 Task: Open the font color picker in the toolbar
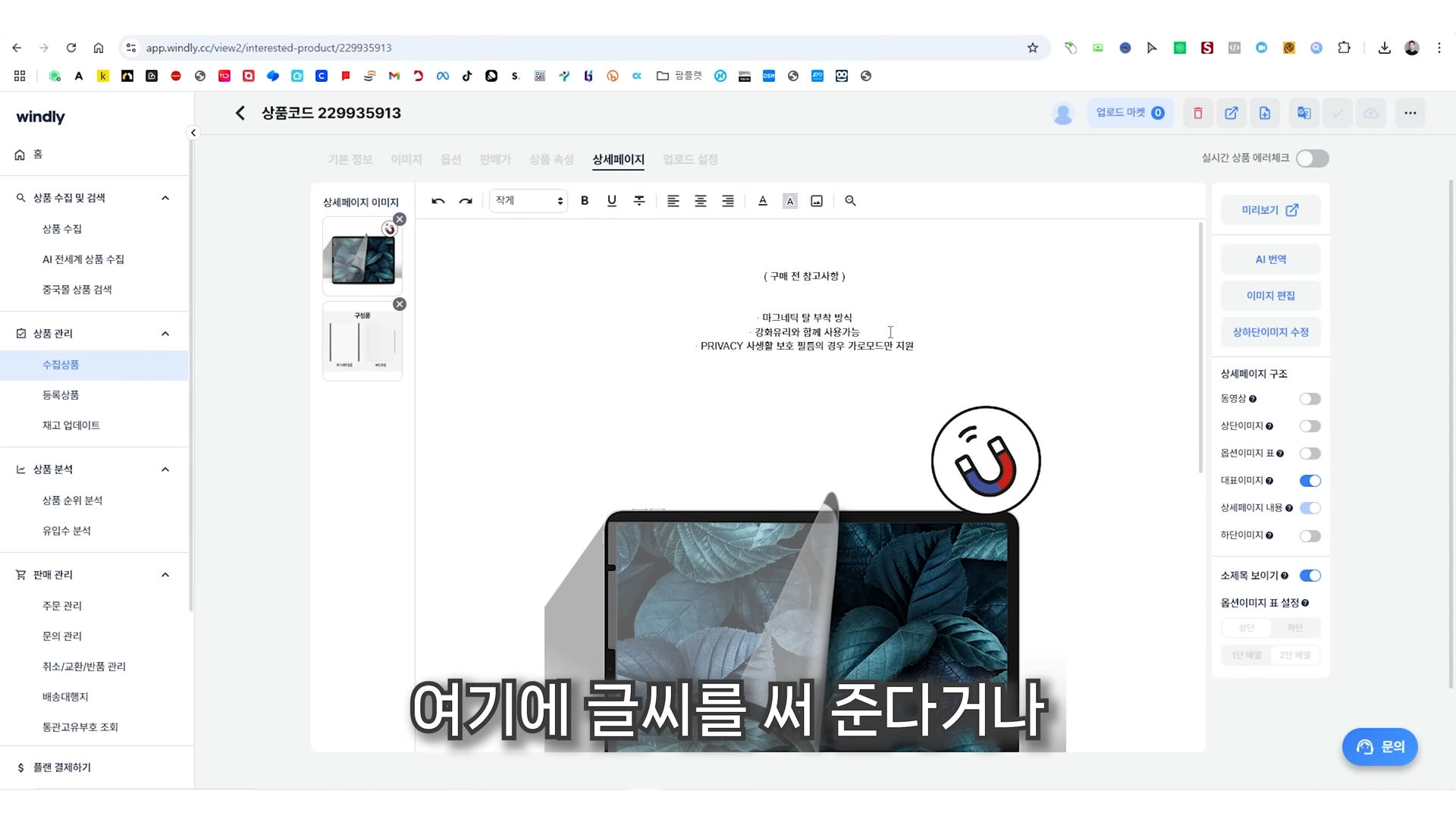click(763, 201)
